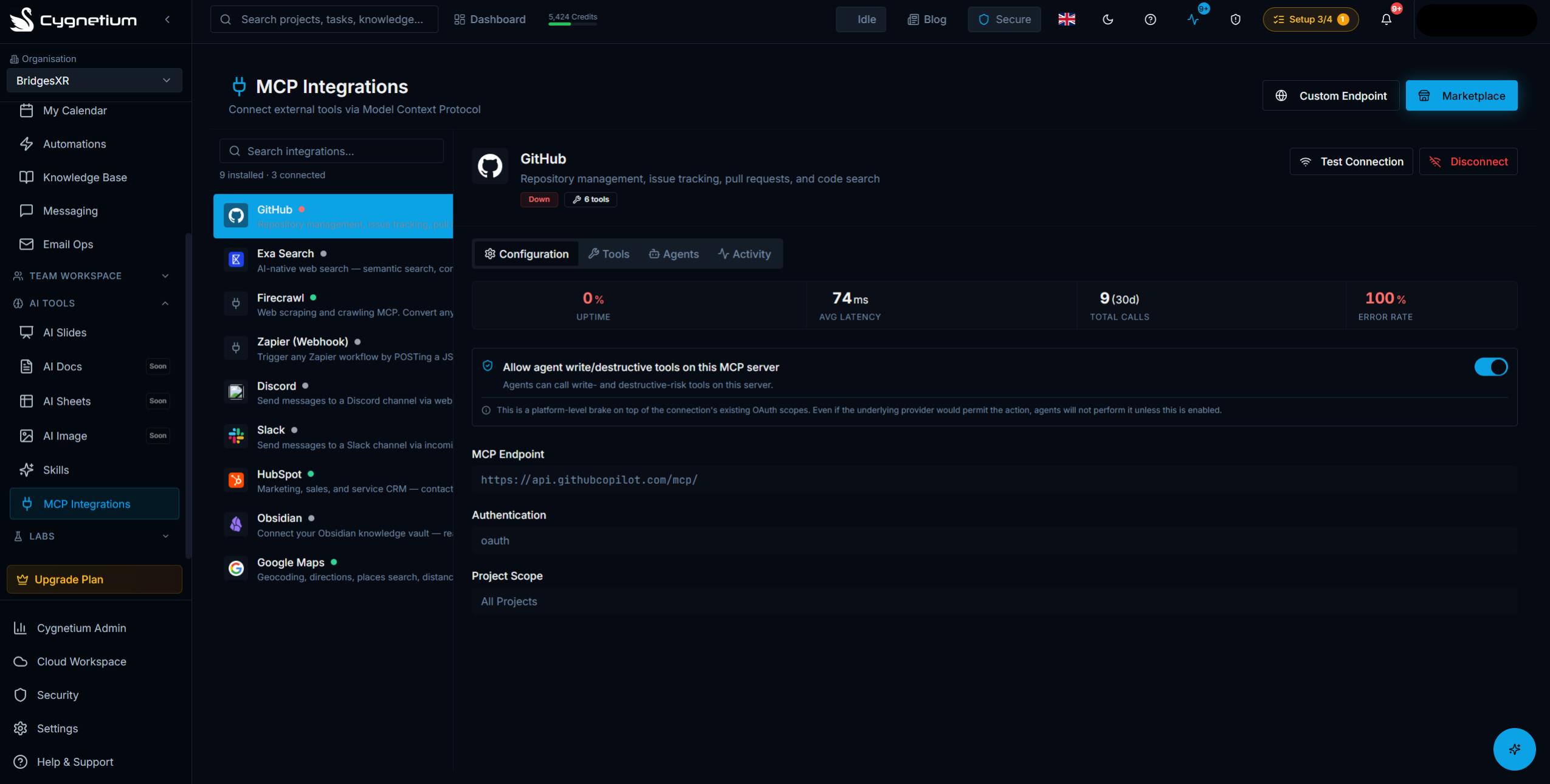Click the Idle status indicator
The height and width of the screenshot is (784, 1550).
pyautogui.click(x=861, y=19)
